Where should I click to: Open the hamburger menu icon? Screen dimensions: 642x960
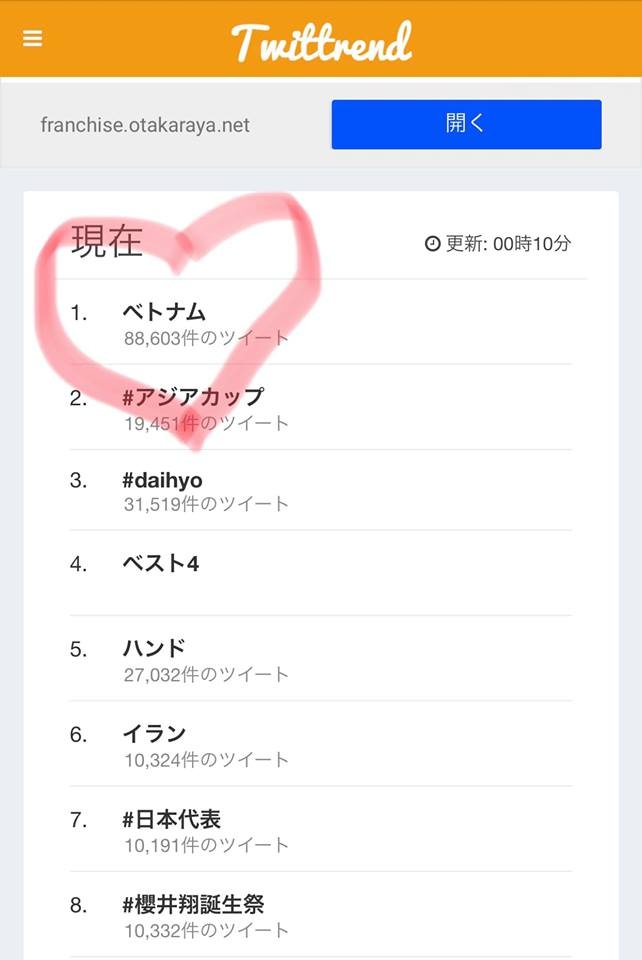(x=33, y=39)
